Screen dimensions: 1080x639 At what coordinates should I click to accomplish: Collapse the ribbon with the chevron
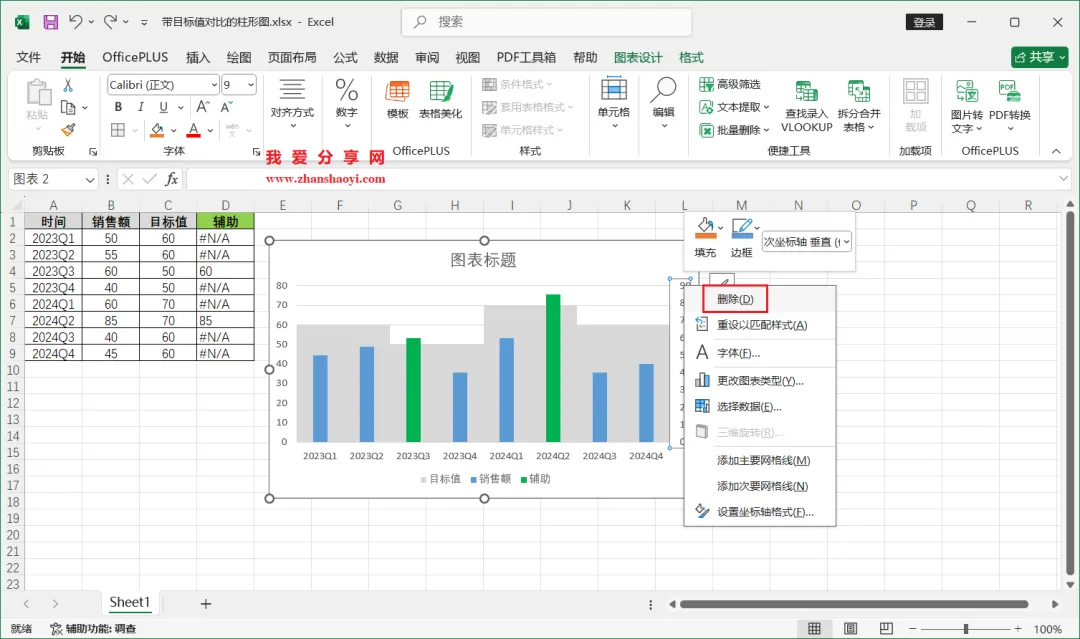click(1056, 151)
